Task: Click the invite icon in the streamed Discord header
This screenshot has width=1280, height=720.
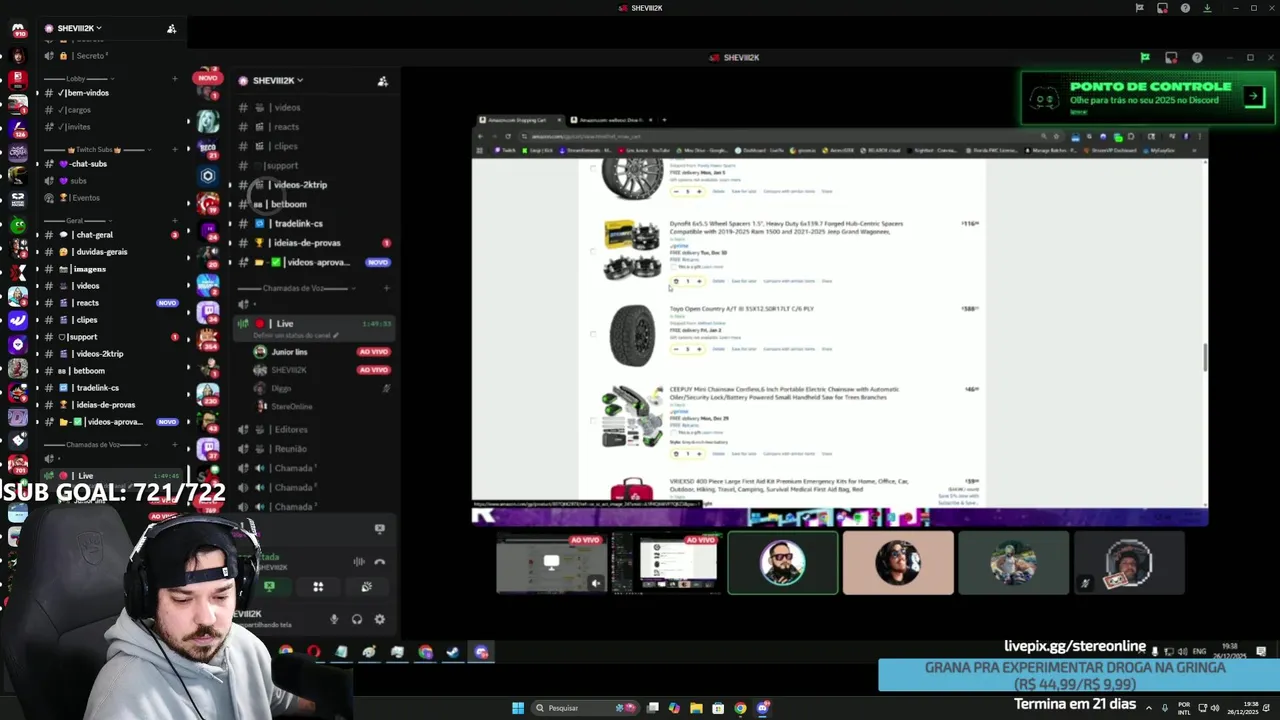Action: [382, 81]
